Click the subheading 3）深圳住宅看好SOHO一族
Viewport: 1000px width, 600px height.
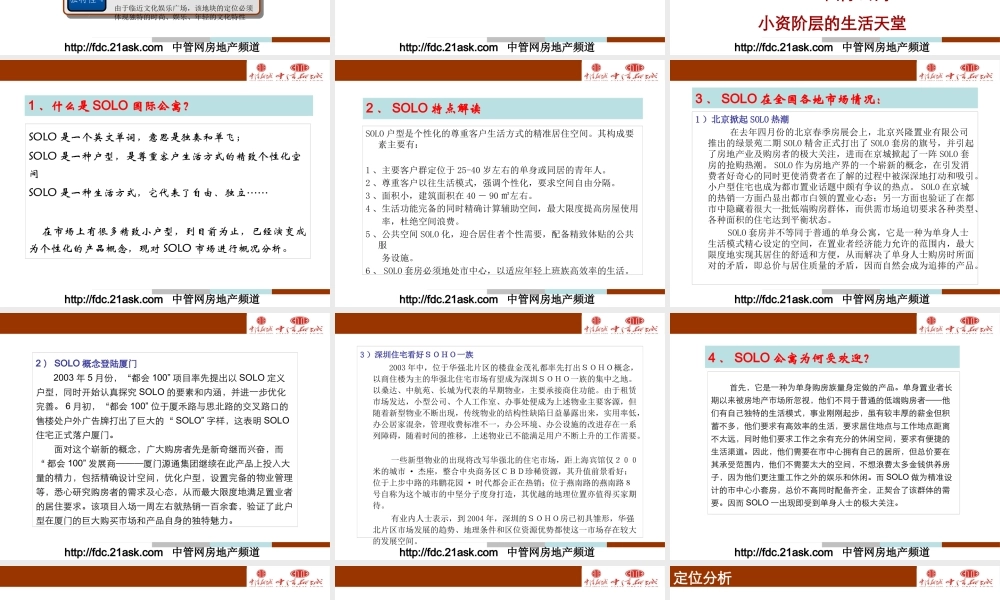click(416, 355)
